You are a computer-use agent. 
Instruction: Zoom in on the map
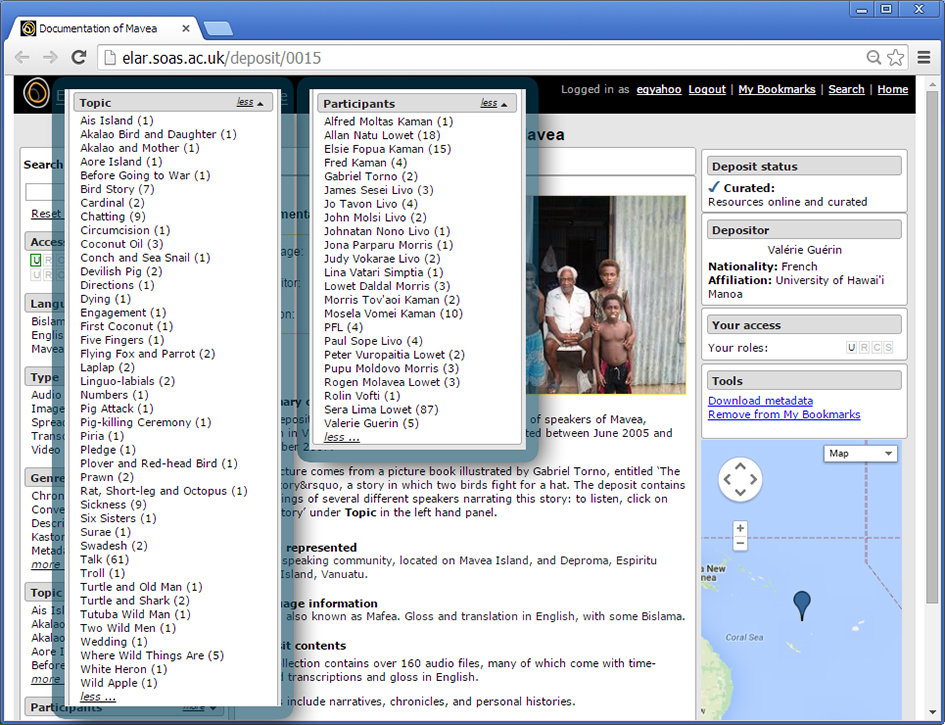[x=740, y=529]
